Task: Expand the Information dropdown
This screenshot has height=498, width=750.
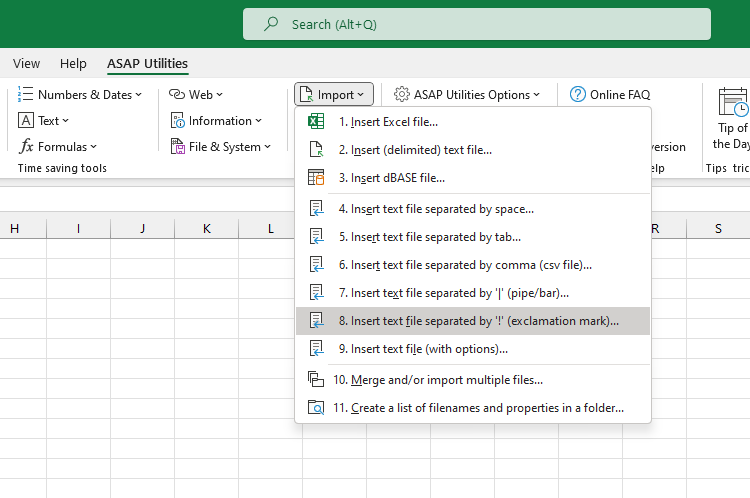Action: pos(259,121)
